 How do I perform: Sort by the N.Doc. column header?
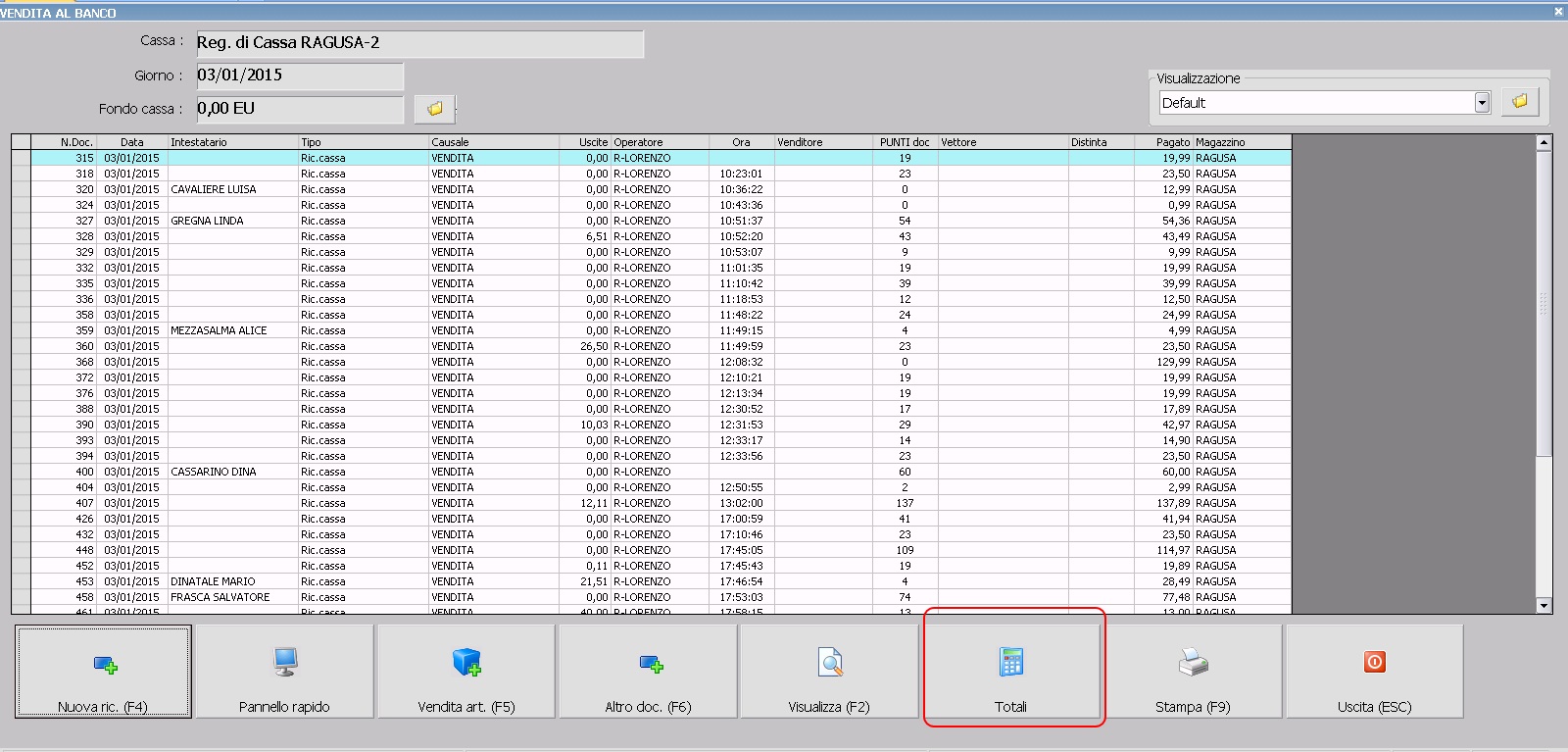tap(63, 142)
